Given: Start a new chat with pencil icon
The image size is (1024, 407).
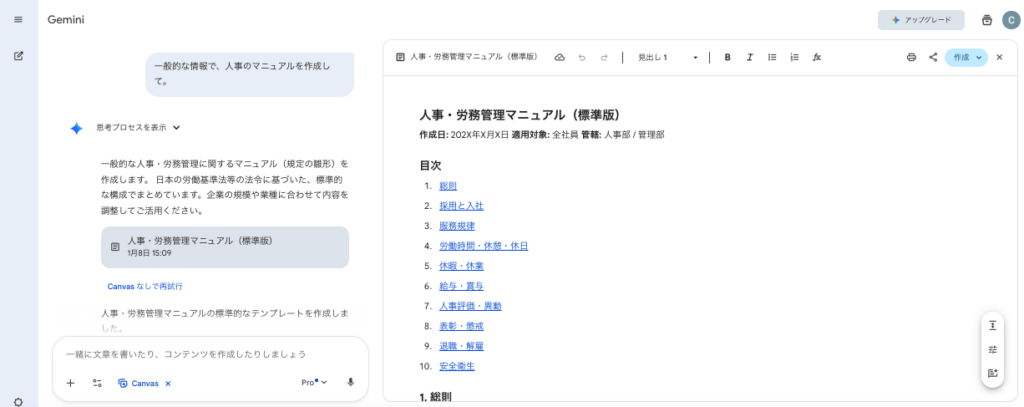Looking at the screenshot, I should [18, 55].
